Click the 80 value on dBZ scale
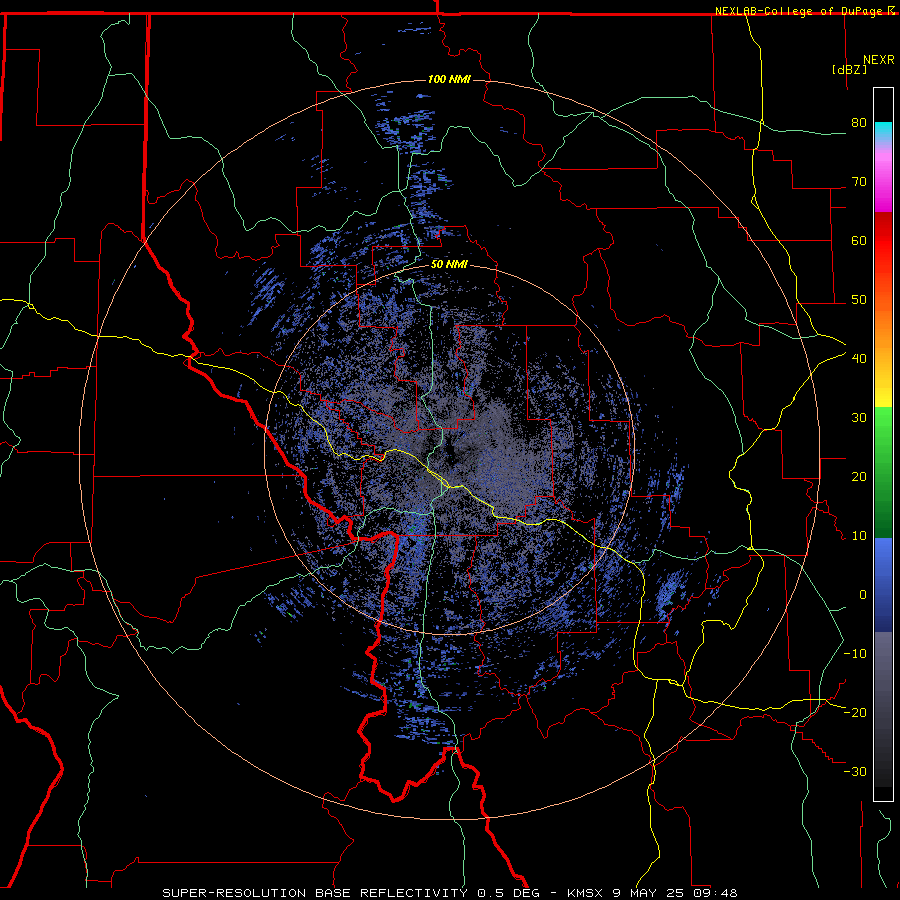 tap(859, 123)
